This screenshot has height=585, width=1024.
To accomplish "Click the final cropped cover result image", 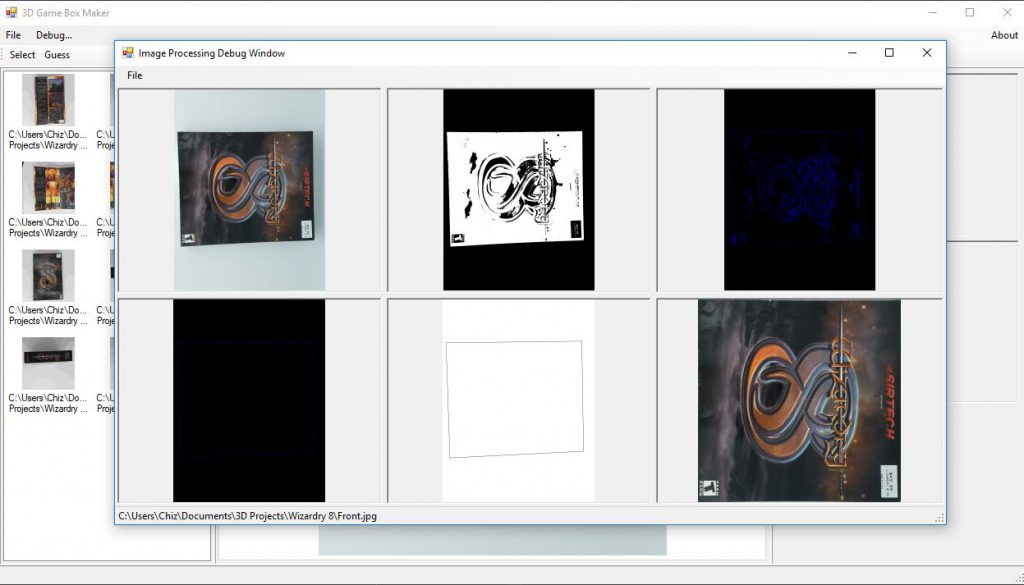I will [799, 400].
